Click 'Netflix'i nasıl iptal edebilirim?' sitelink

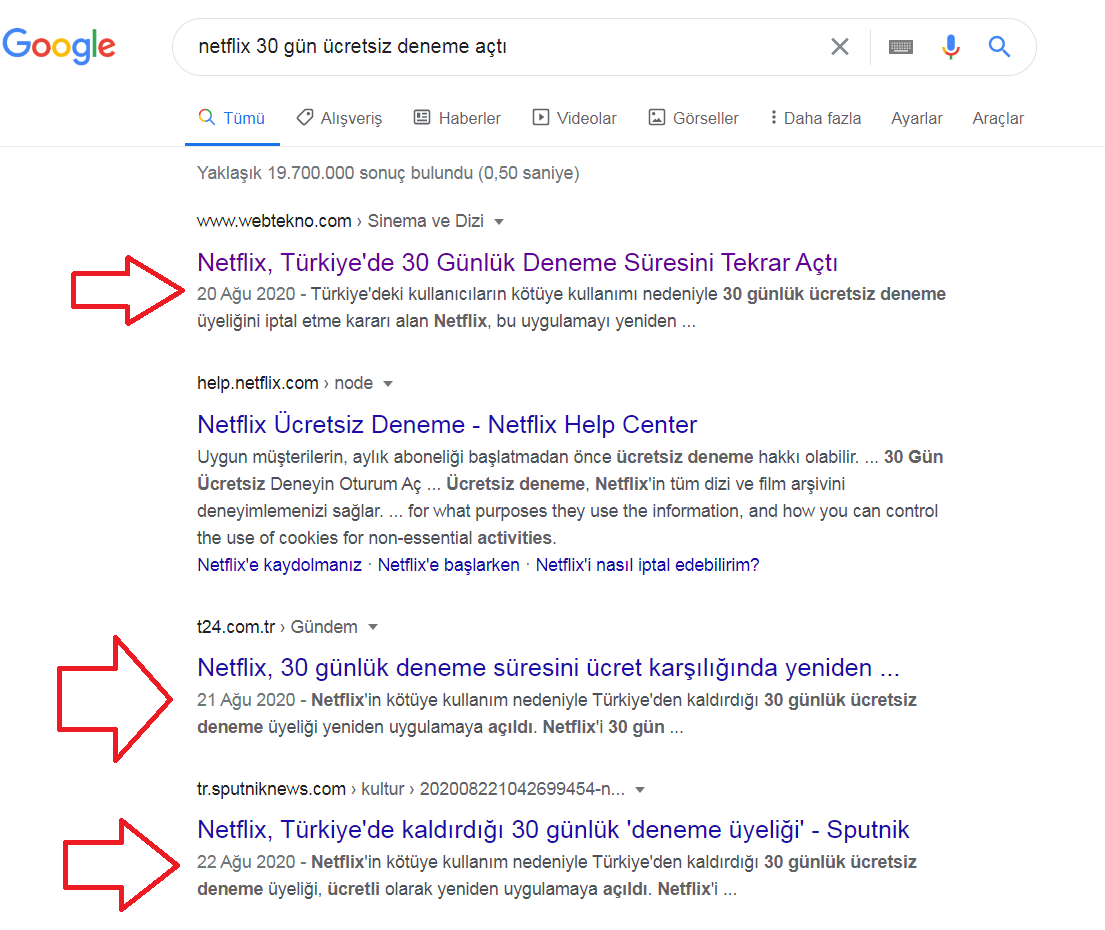pyautogui.click(x=647, y=565)
